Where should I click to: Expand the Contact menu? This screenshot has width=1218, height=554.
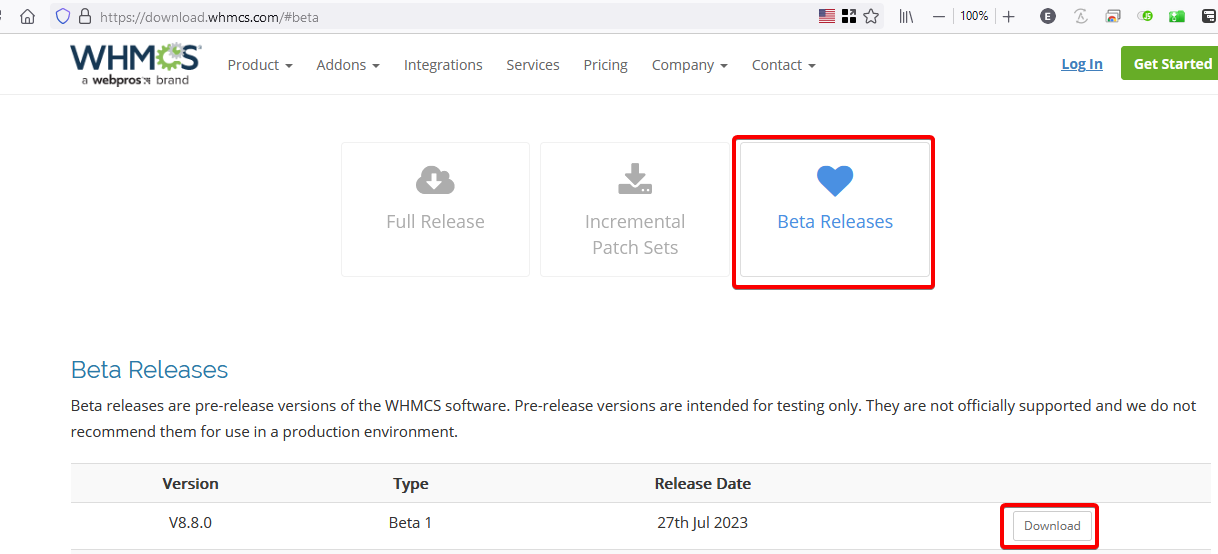pyautogui.click(x=784, y=65)
